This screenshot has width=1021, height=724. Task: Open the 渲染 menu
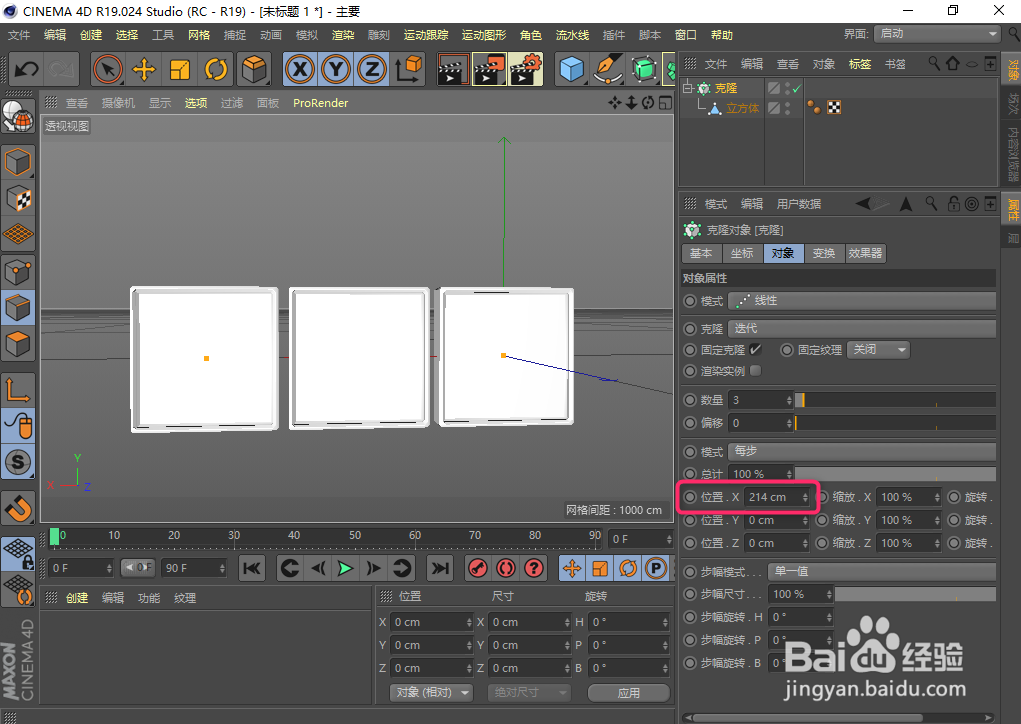pos(343,33)
